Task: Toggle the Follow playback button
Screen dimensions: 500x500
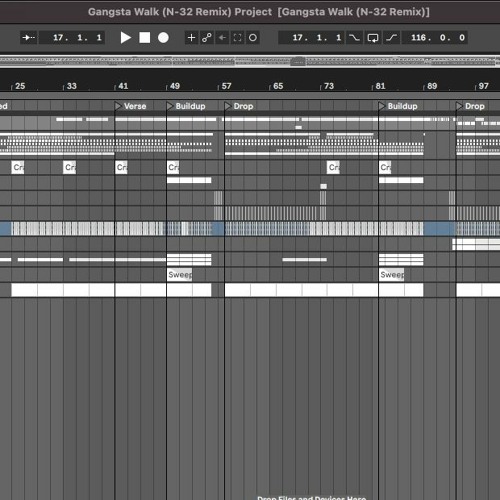Action: (29, 38)
